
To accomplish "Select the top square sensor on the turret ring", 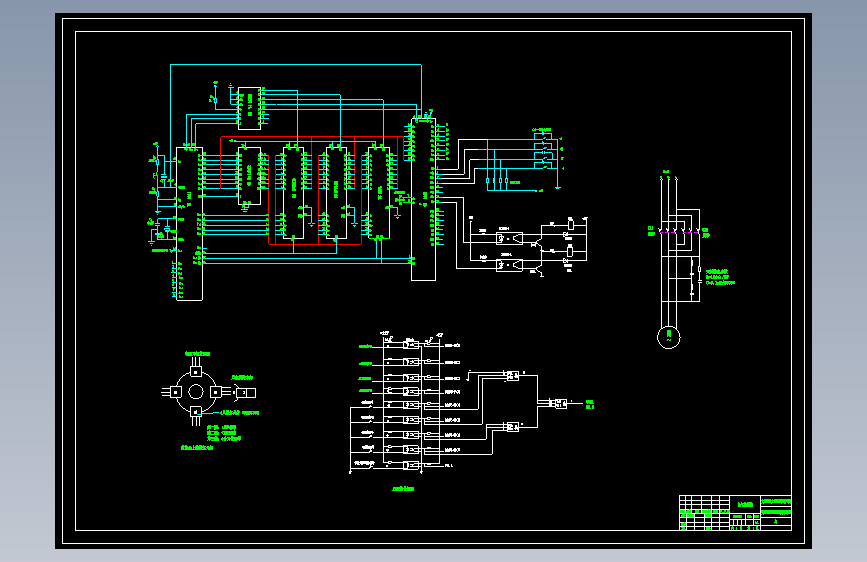I will coord(196,372).
